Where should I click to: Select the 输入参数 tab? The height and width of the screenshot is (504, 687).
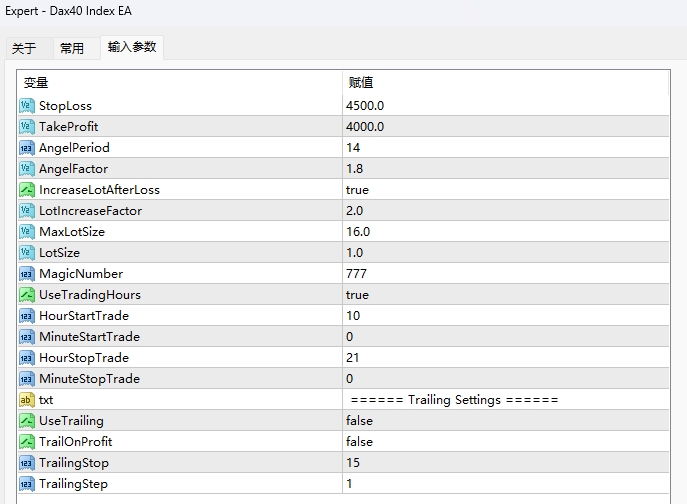point(132,47)
